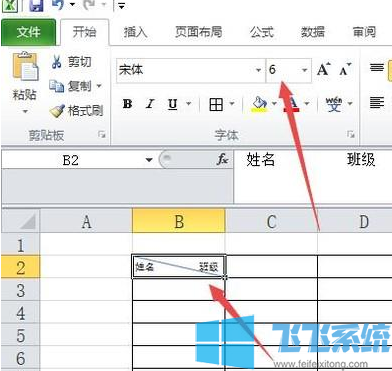Expand the font size dropdown arrow

[x=304, y=70]
